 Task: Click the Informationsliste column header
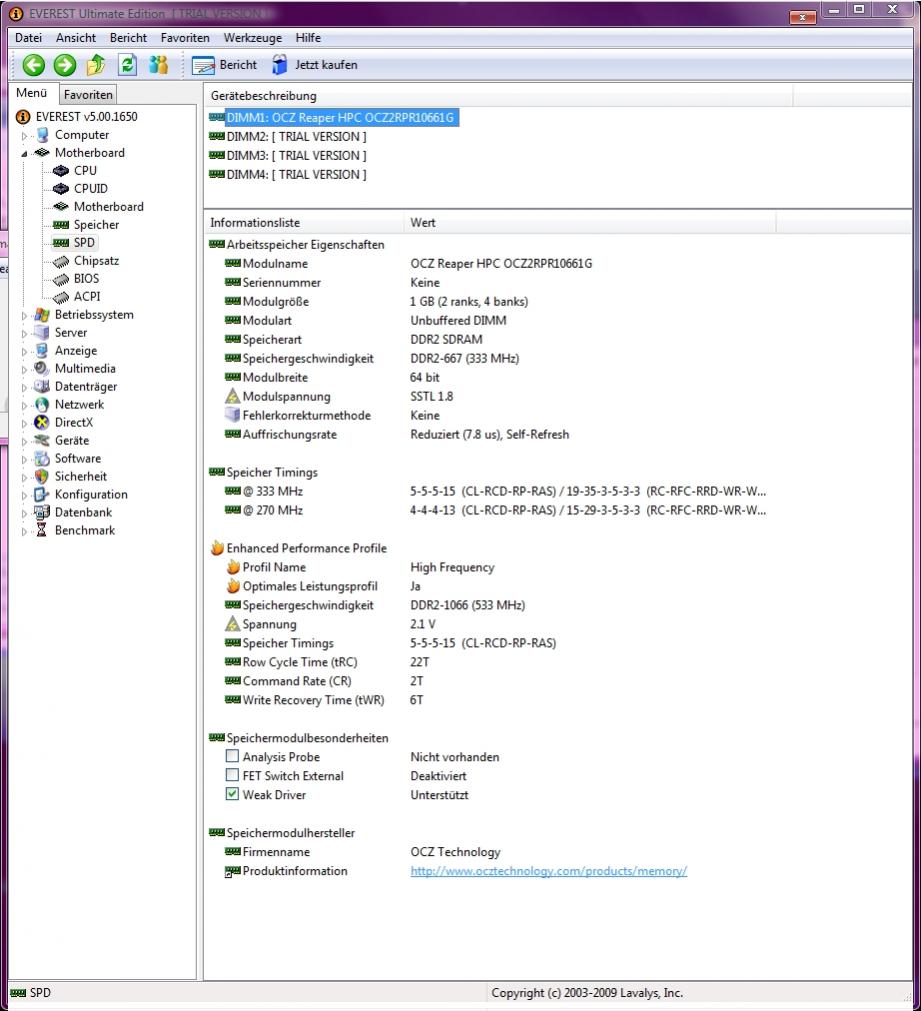(304, 222)
